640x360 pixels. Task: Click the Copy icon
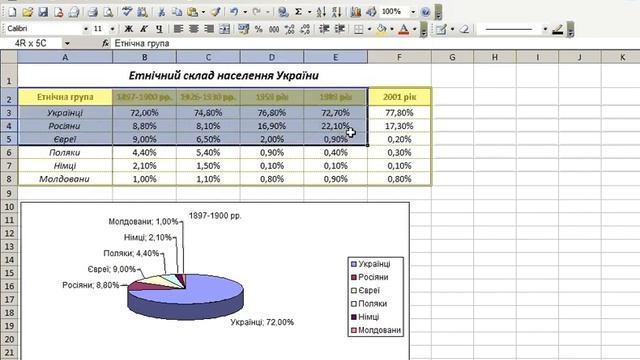[x=177, y=12]
